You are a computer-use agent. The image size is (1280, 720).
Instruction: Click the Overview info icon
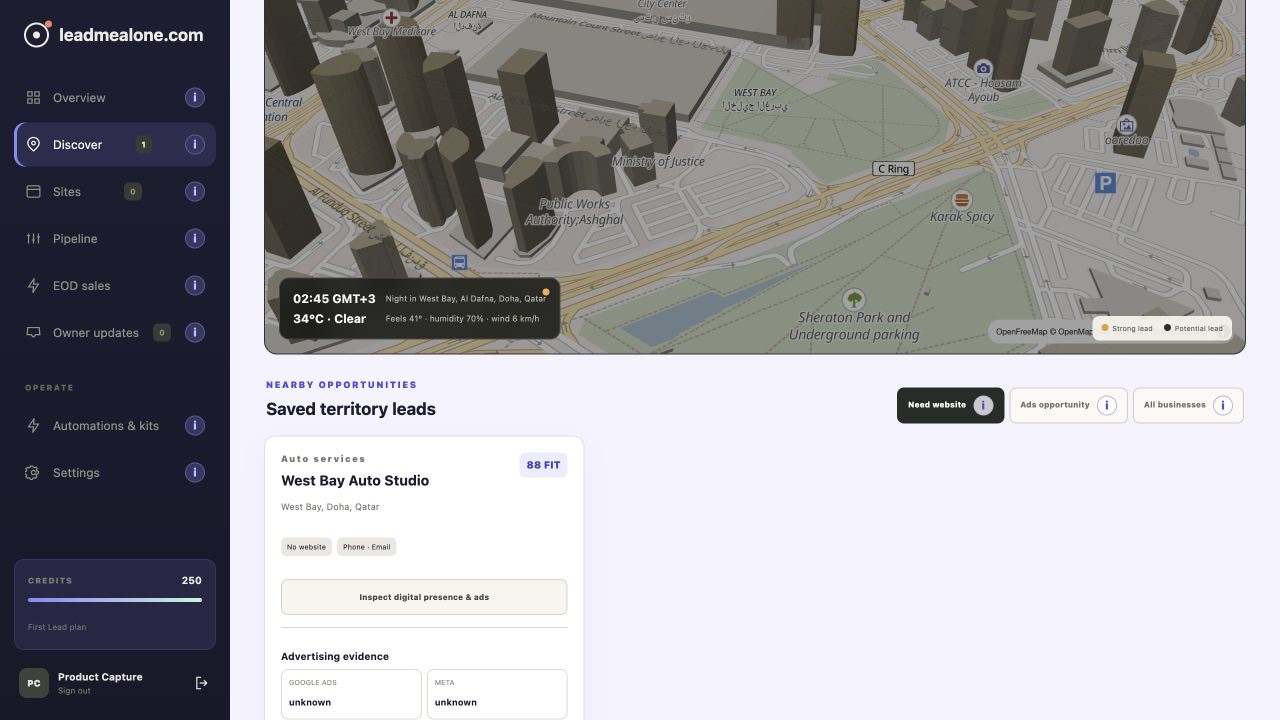195,97
